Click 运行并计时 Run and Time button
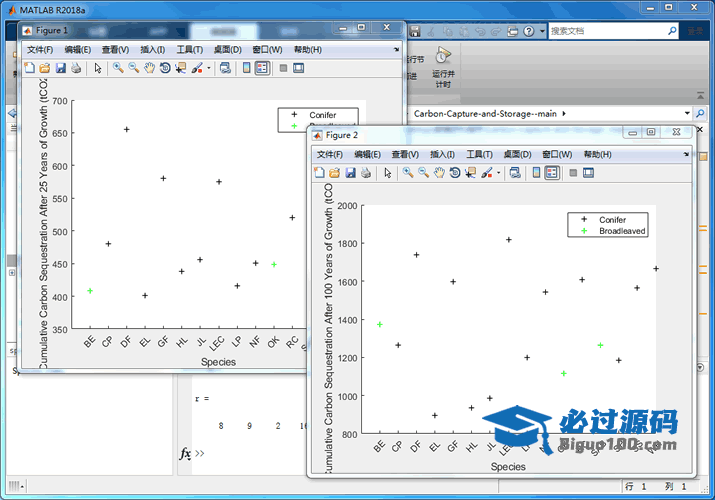The height and width of the screenshot is (500, 715). point(443,67)
